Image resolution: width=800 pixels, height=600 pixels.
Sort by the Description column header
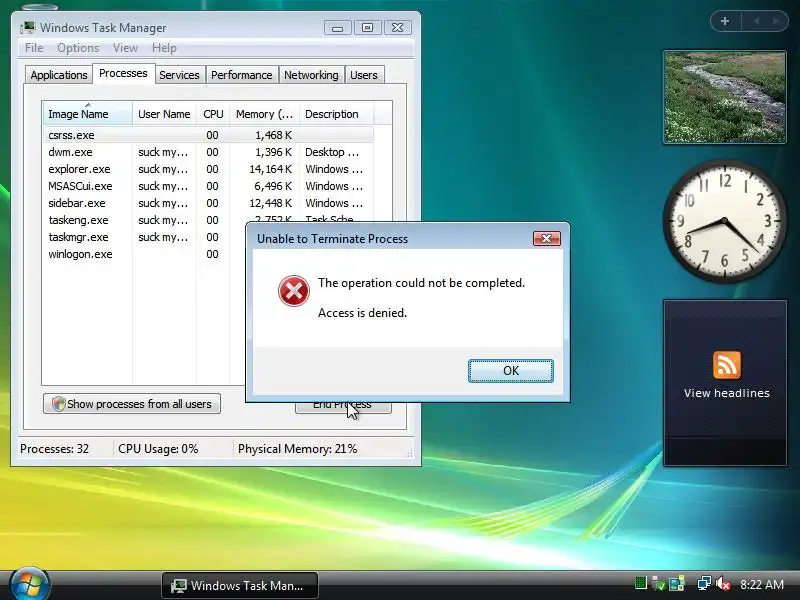click(x=336, y=114)
